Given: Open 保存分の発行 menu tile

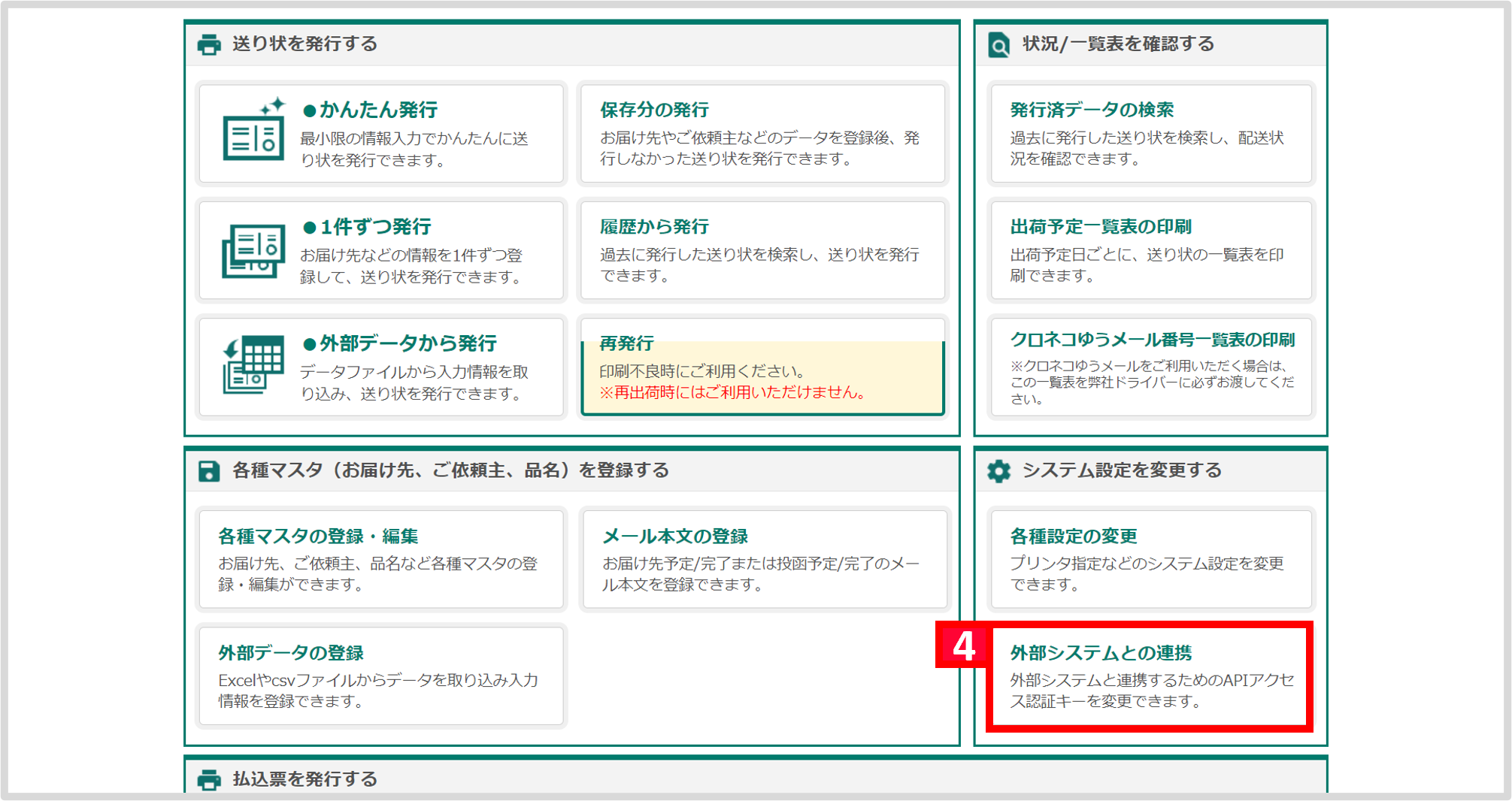Looking at the screenshot, I should point(762,134).
